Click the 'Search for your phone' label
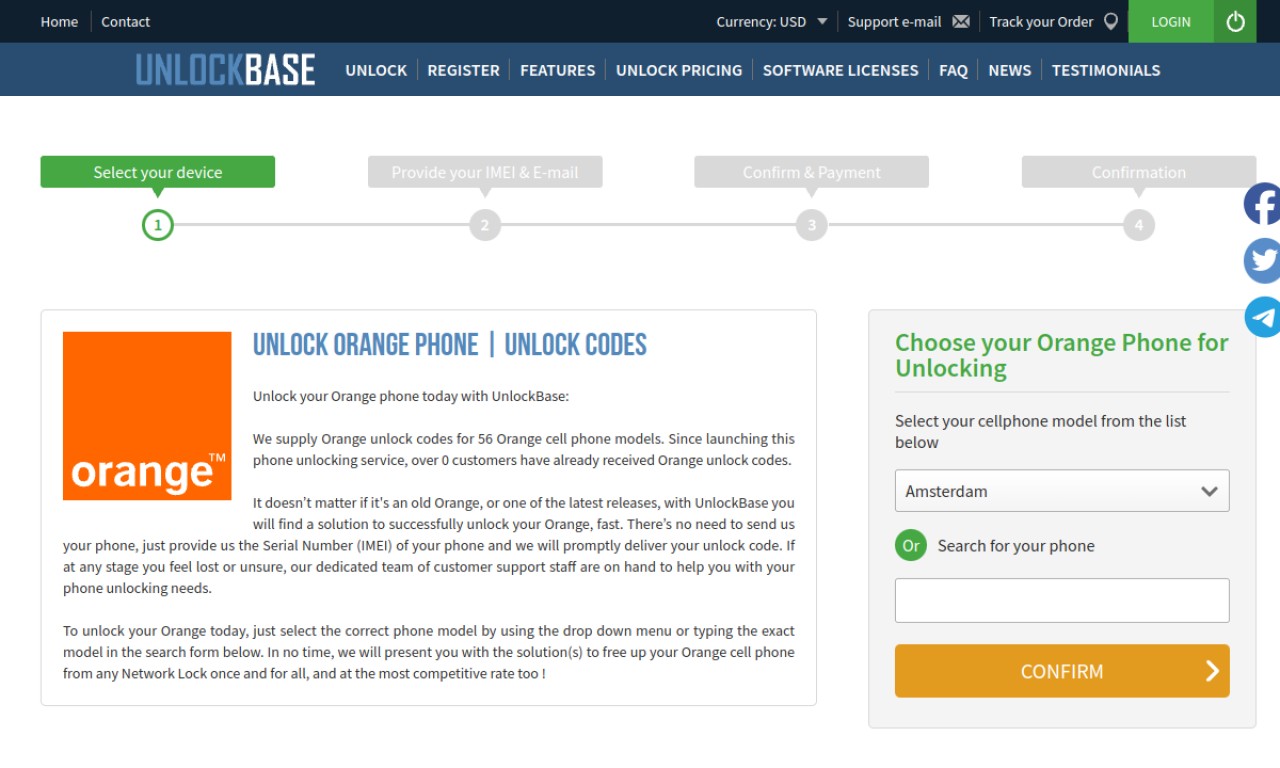The height and width of the screenshot is (768, 1280). [x=1016, y=546]
